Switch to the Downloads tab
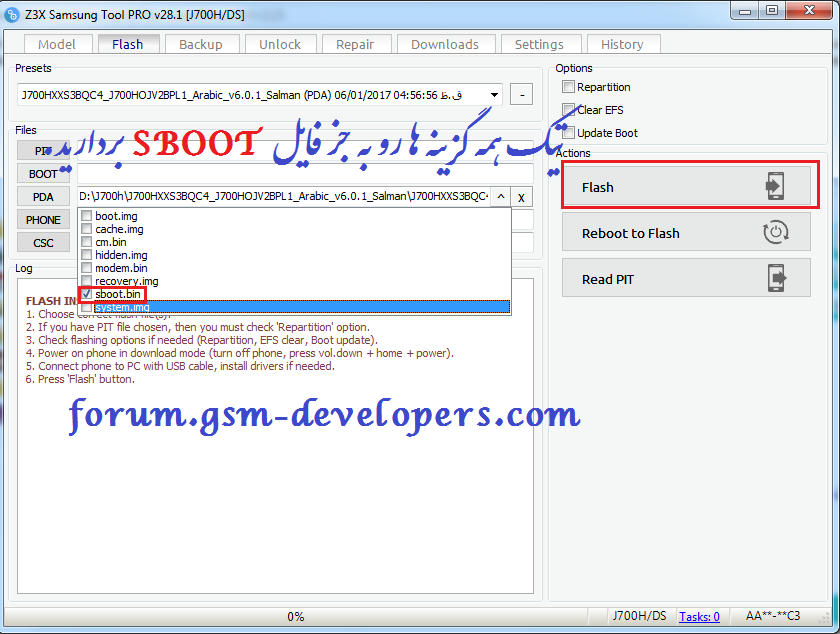This screenshot has height=634, width=840. (x=445, y=44)
